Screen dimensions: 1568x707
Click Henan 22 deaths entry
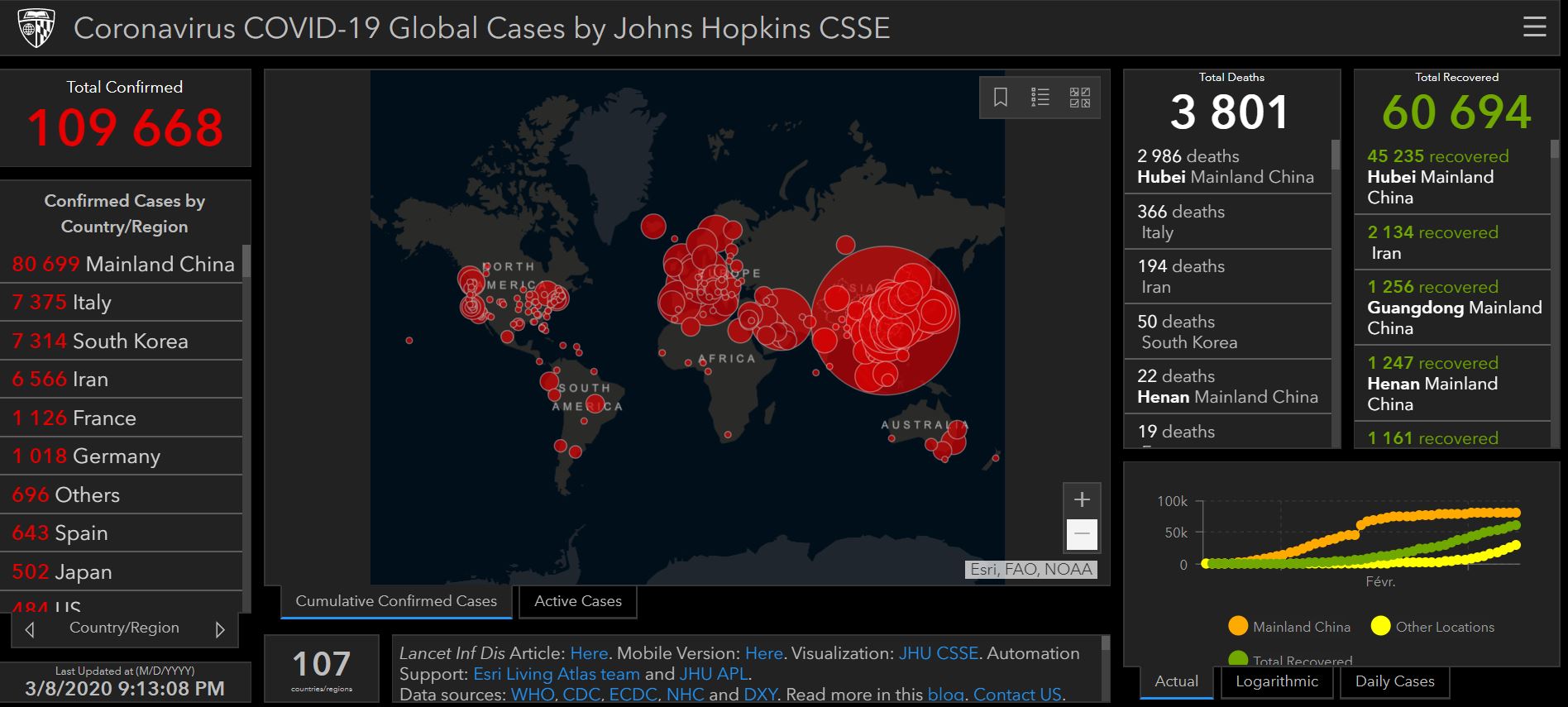point(1228,386)
